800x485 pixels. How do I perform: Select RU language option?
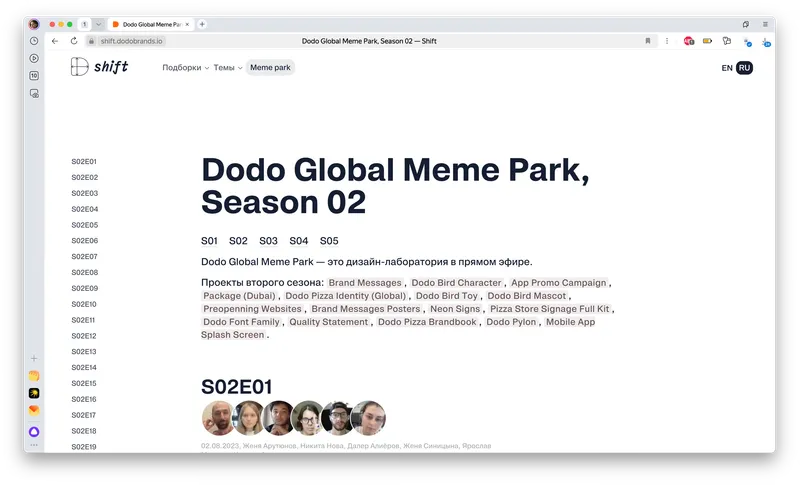tap(744, 68)
